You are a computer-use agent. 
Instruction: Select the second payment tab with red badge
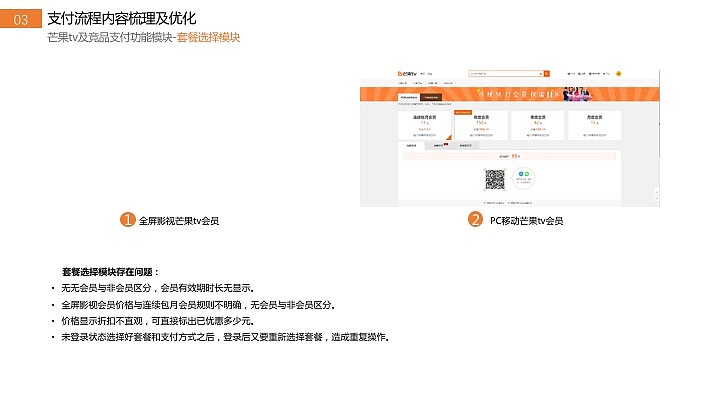point(439,146)
